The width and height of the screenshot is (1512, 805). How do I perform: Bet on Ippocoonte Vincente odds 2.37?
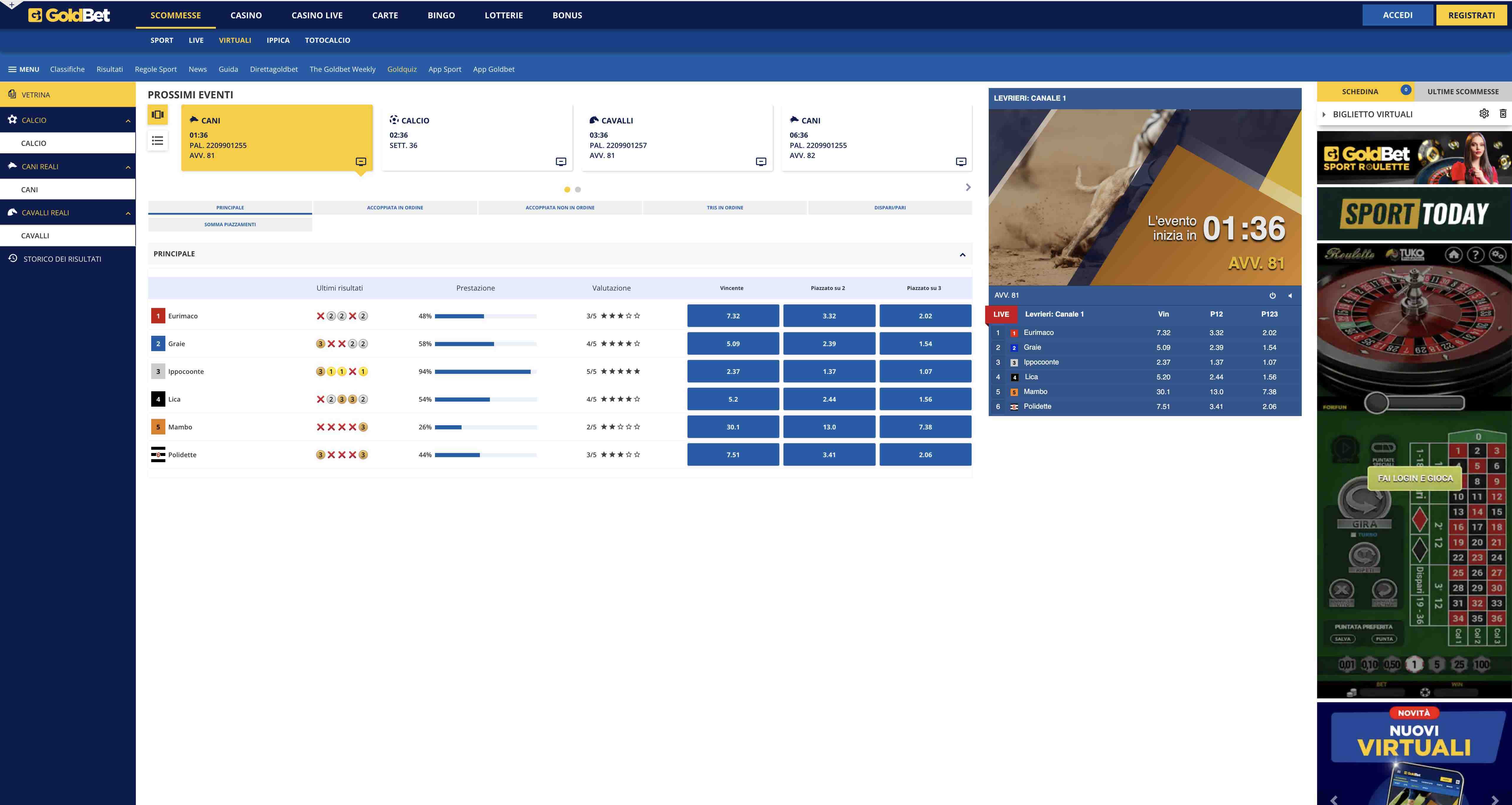coord(732,371)
